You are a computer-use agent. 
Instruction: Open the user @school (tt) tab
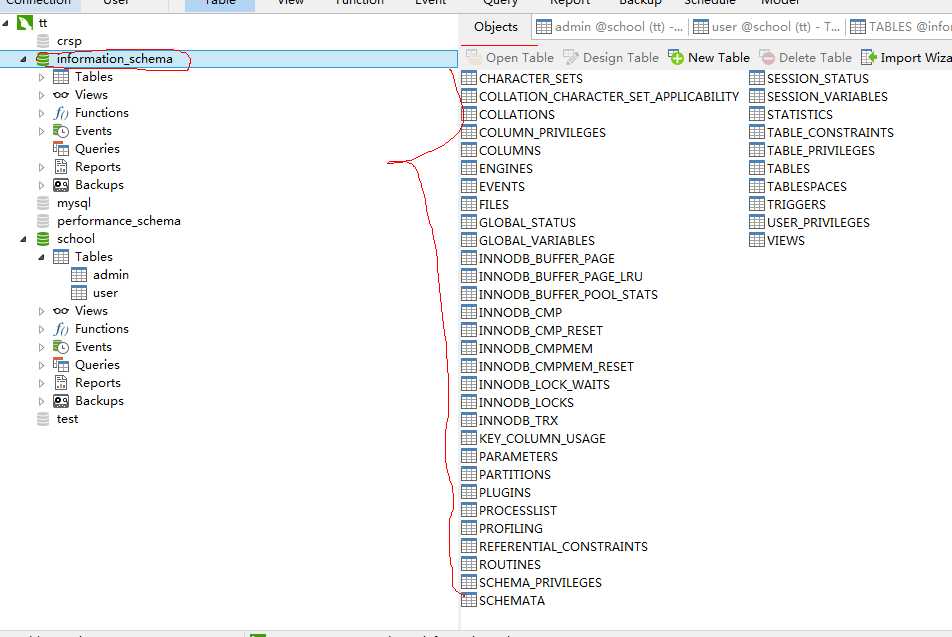[x=767, y=27]
